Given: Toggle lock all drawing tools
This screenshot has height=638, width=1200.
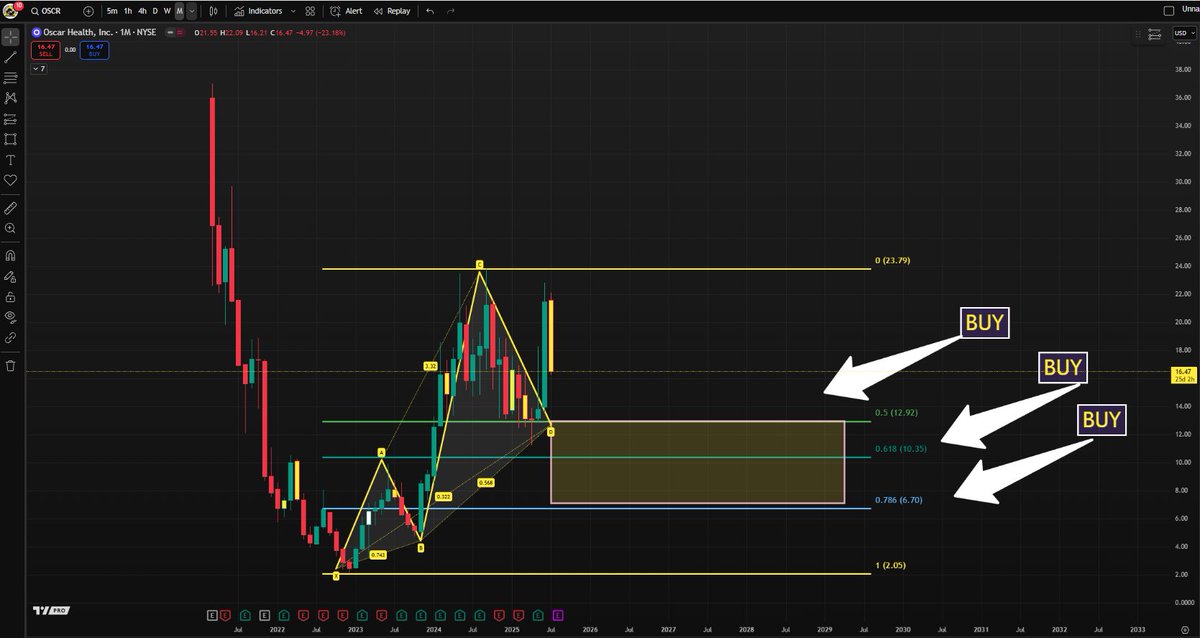Looking at the screenshot, I should pos(11,296).
